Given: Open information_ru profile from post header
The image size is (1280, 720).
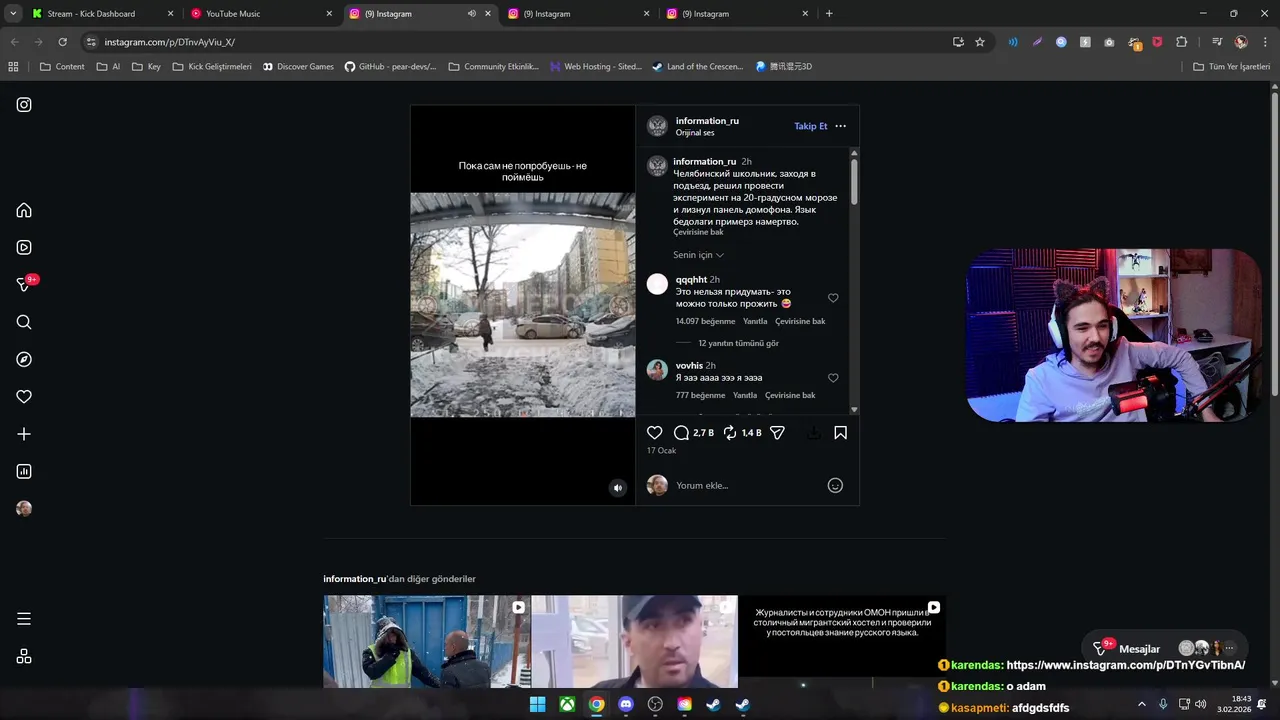Looking at the screenshot, I should [x=707, y=121].
